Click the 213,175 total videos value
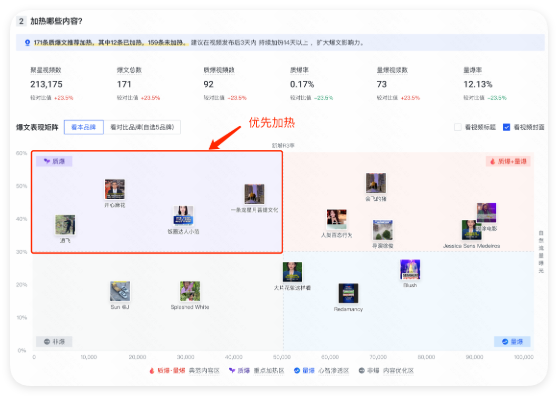The height and width of the screenshot is (396, 558). [46, 84]
